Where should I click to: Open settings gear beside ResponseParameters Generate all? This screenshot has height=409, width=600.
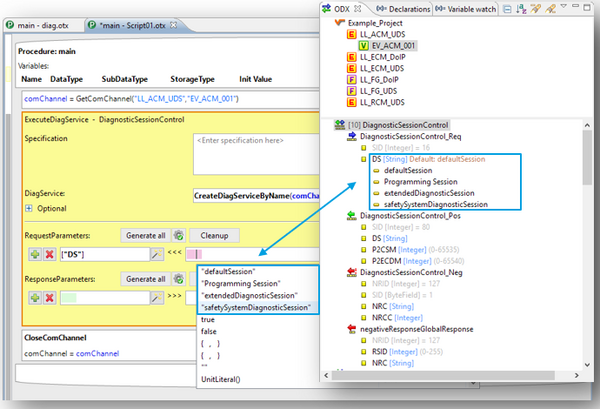tap(179, 279)
